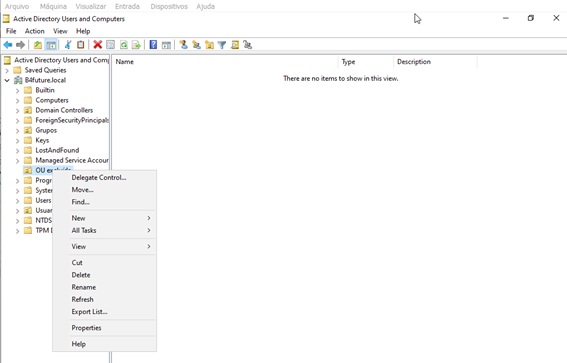Image resolution: width=567 pixels, height=363 pixels.
Task: Open the Action menu
Action: [x=35, y=31]
